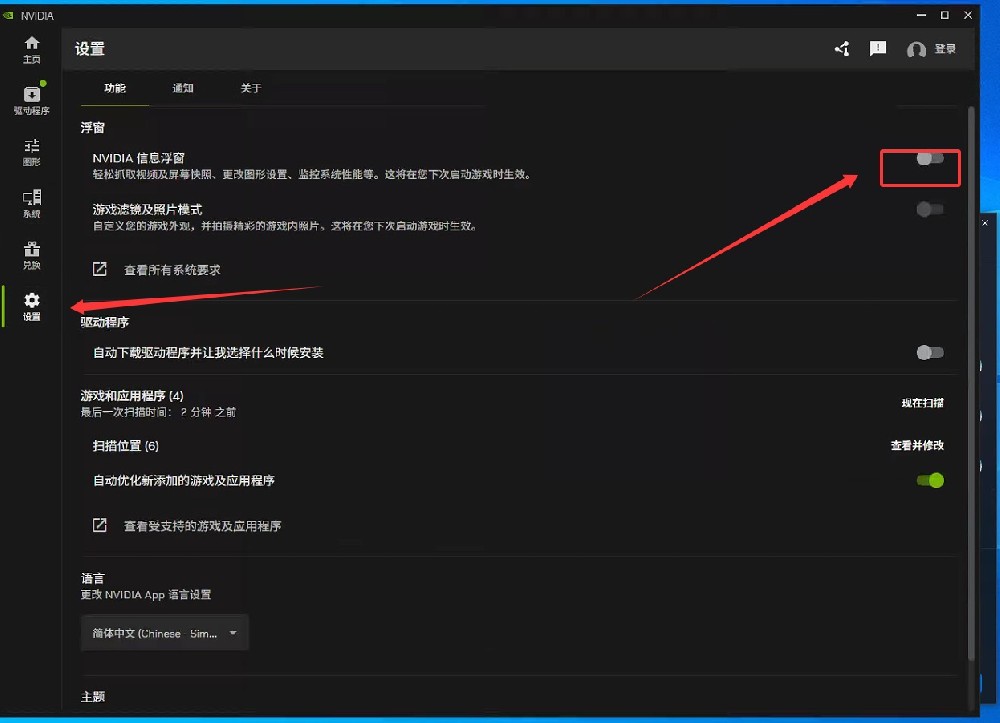Click 游戏和应用程序 (4) heading
Image resolution: width=1000 pixels, height=723 pixels.
pos(132,396)
